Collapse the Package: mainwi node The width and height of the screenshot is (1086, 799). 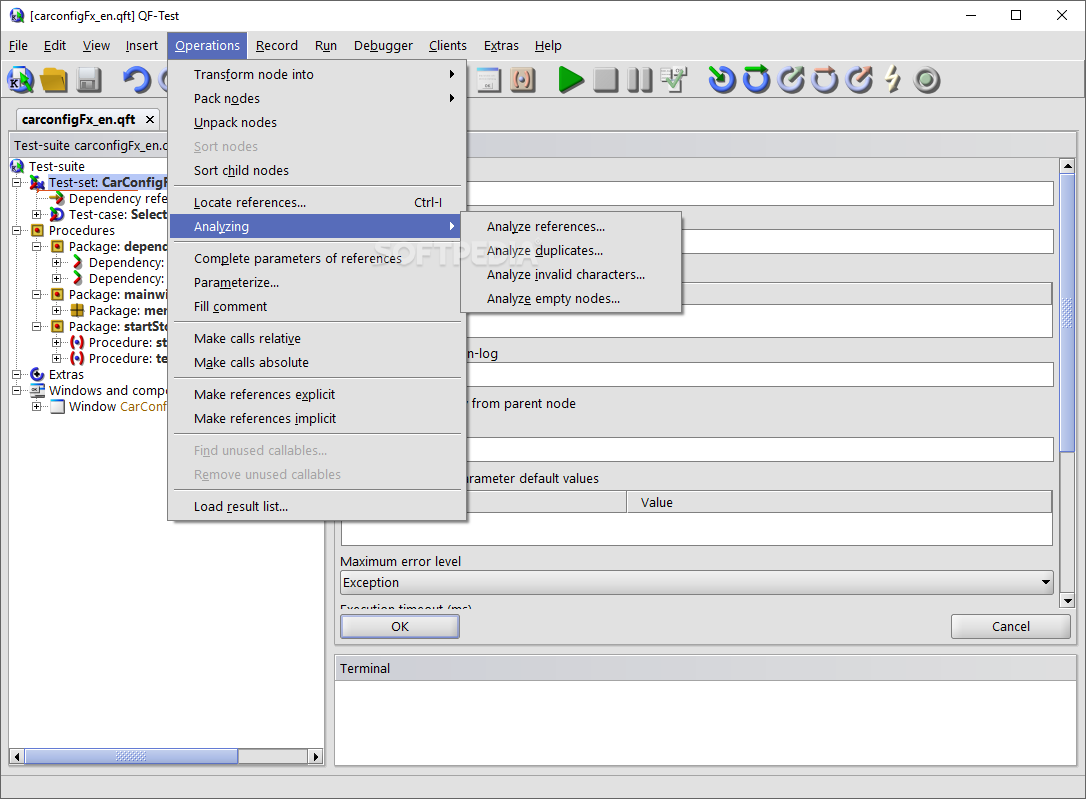pos(37,294)
